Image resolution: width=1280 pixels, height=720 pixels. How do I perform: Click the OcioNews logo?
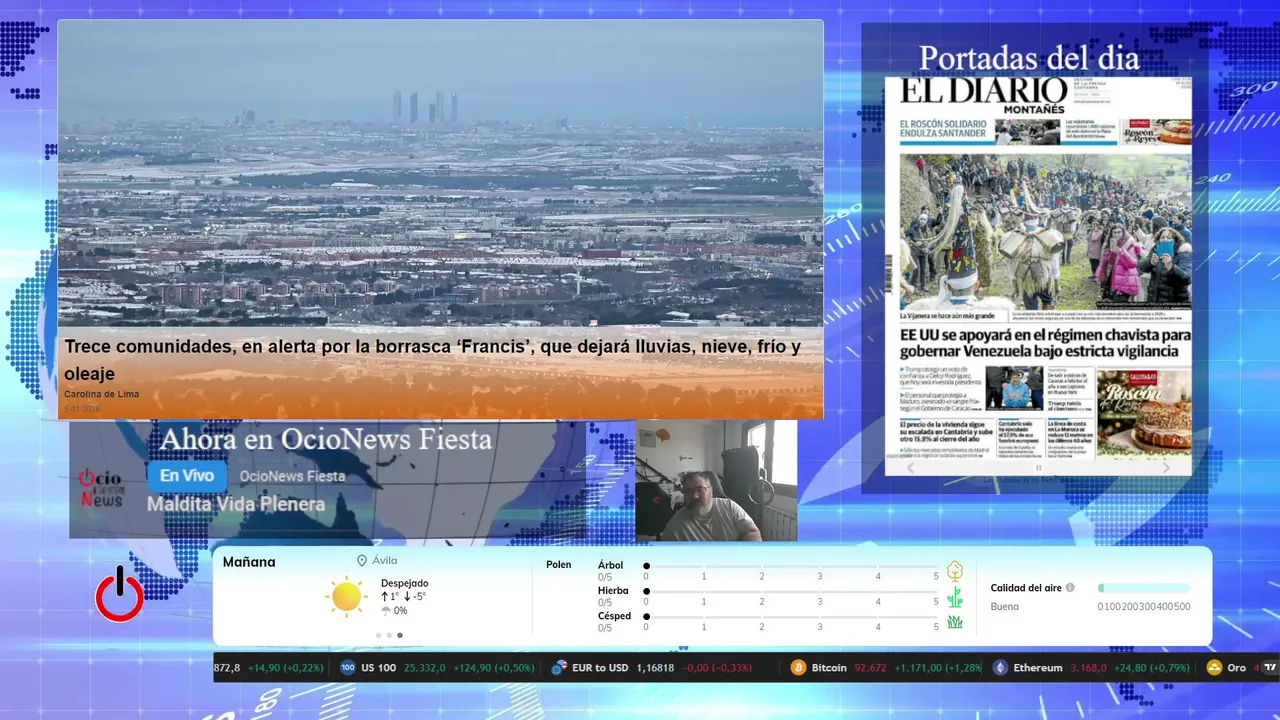100,487
